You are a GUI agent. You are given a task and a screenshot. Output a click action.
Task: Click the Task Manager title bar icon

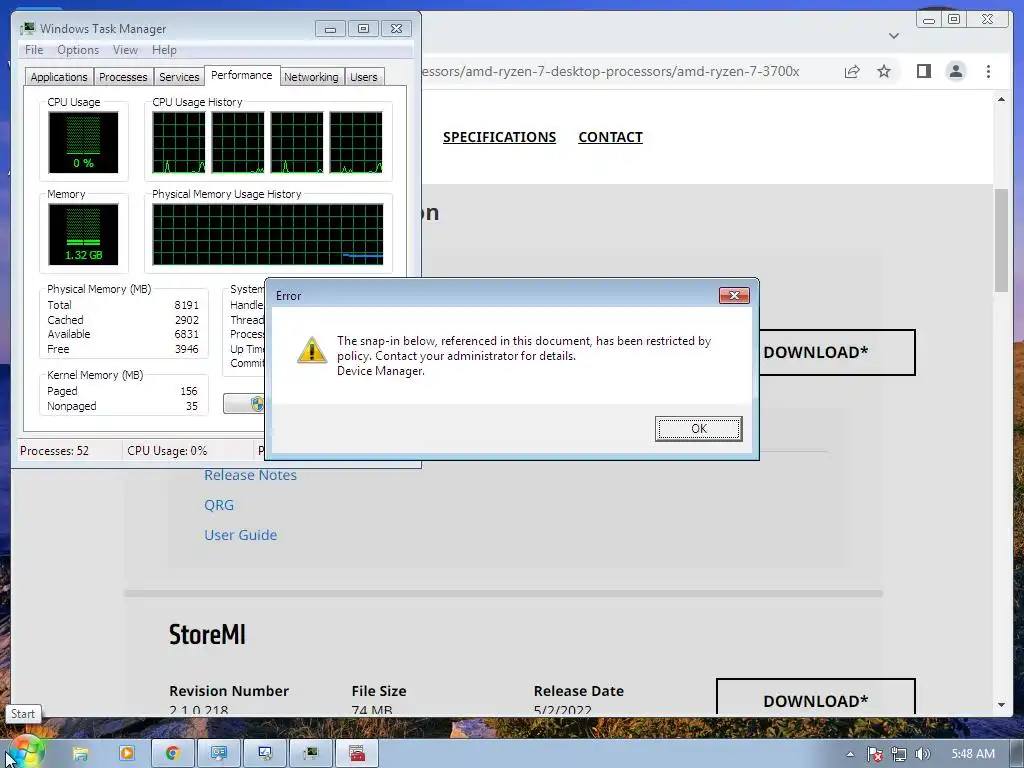click(27, 29)
